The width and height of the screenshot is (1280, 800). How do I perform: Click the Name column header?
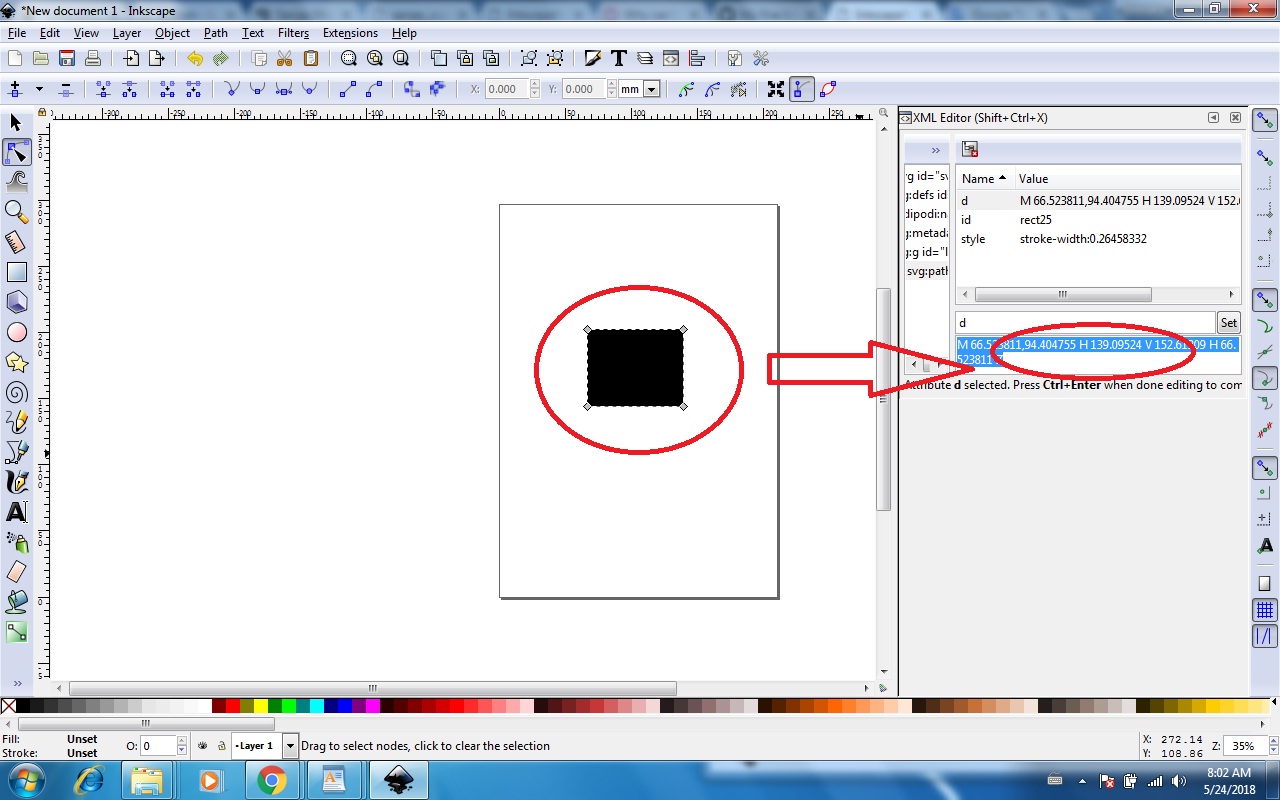(x=984, y=178)
